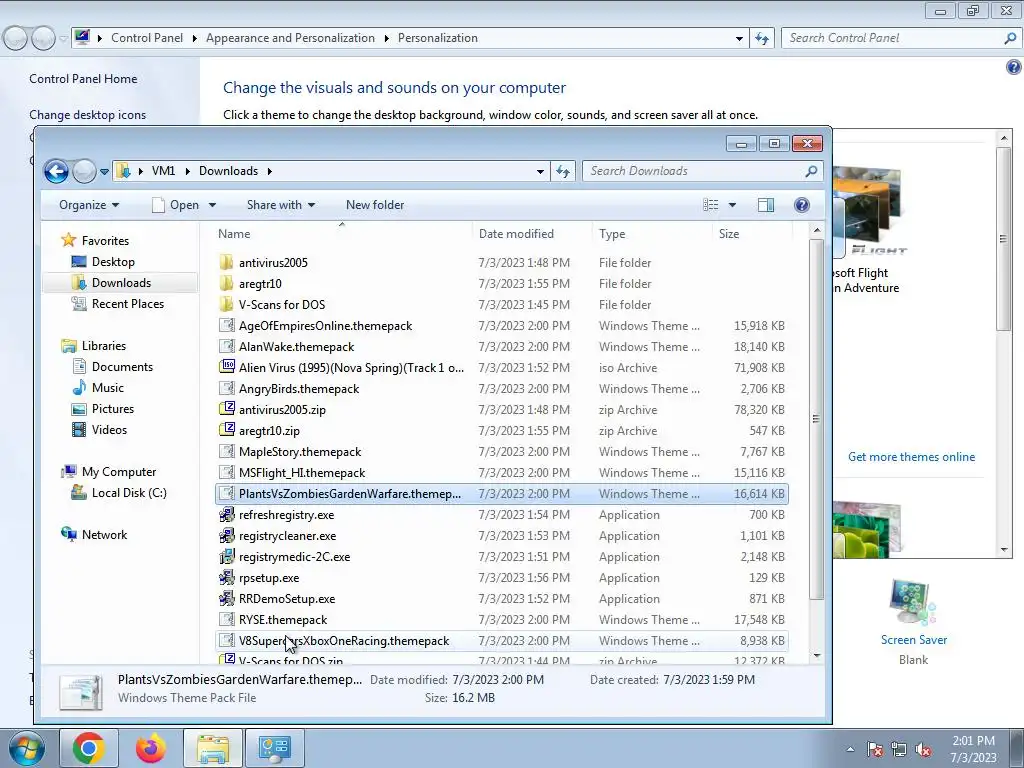Sort by Type column header

click(612, 234)
